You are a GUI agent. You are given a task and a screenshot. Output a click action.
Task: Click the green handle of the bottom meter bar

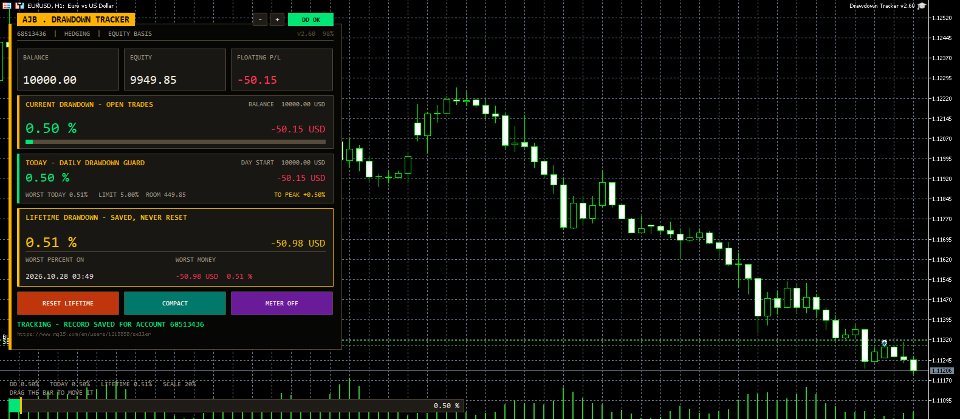pyautogui.click(x=15, y=406)
